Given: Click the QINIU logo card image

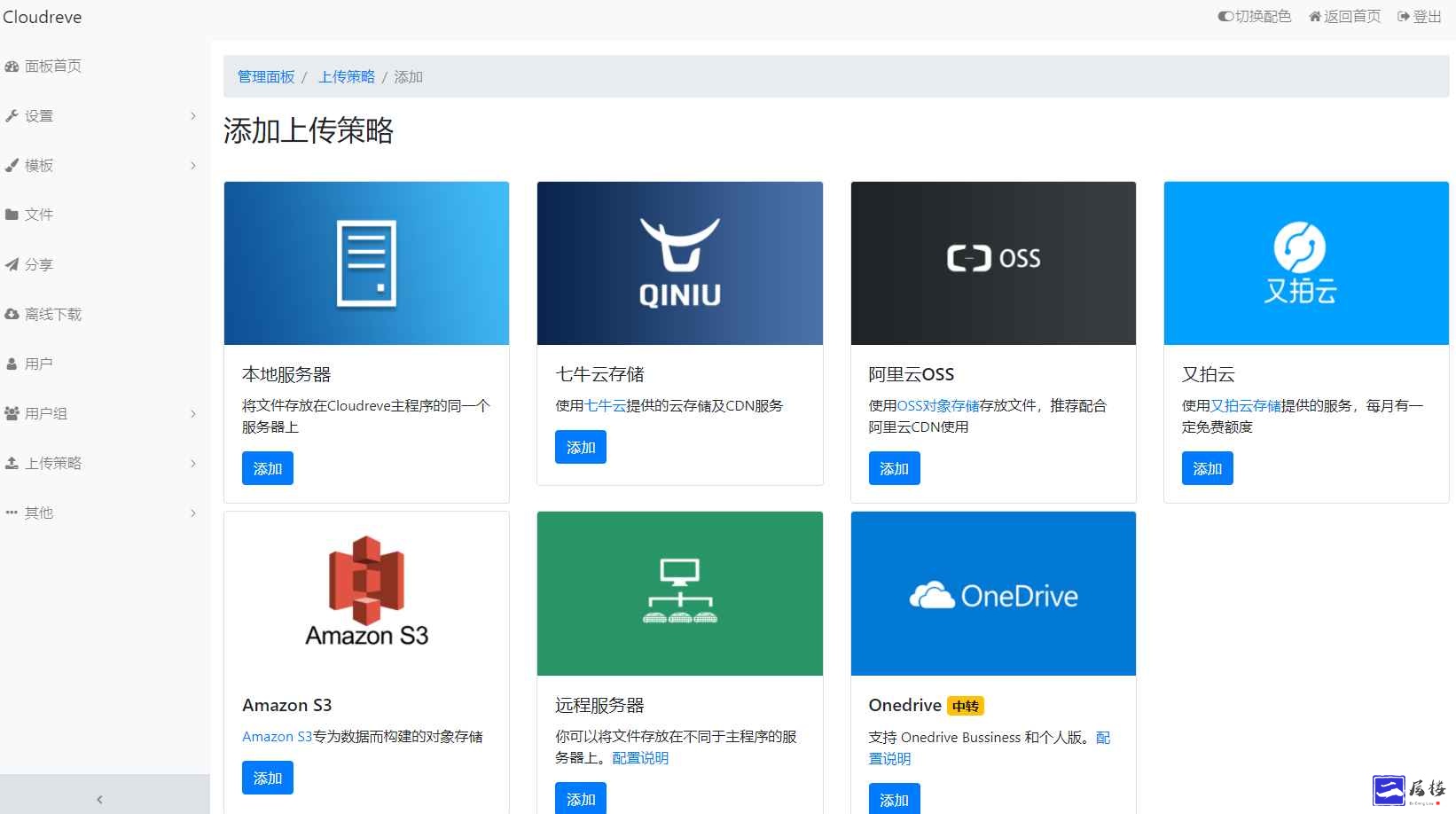Looking at the screenshot, I should coord(680,263).
